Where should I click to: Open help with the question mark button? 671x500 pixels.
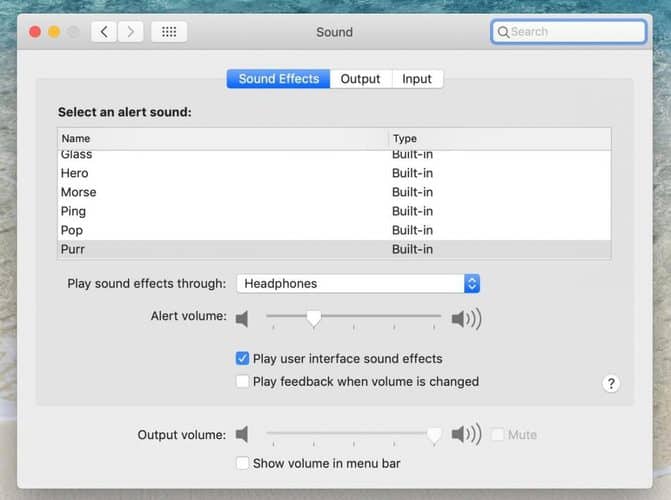pyautogui.click(x=611, y=384)
